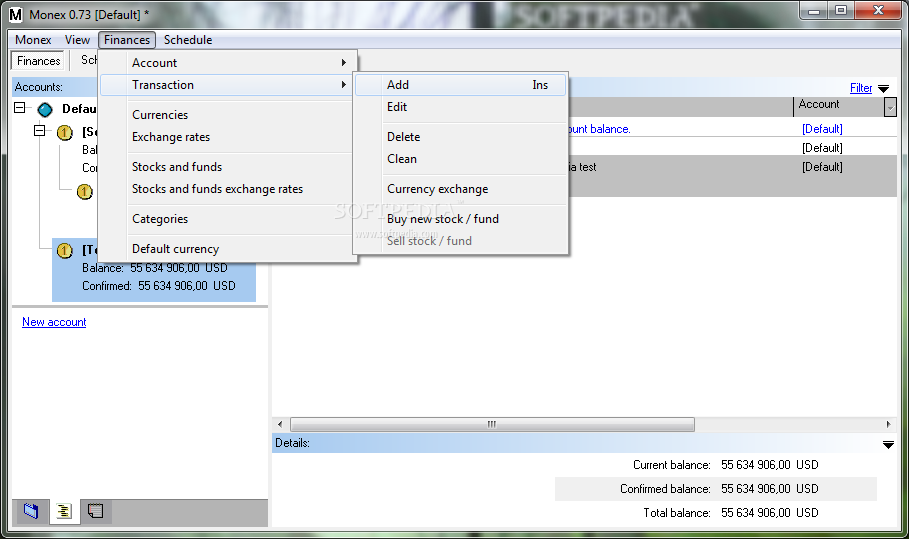
Task: Choose Currencies from Finances menu
Action: 228,115
